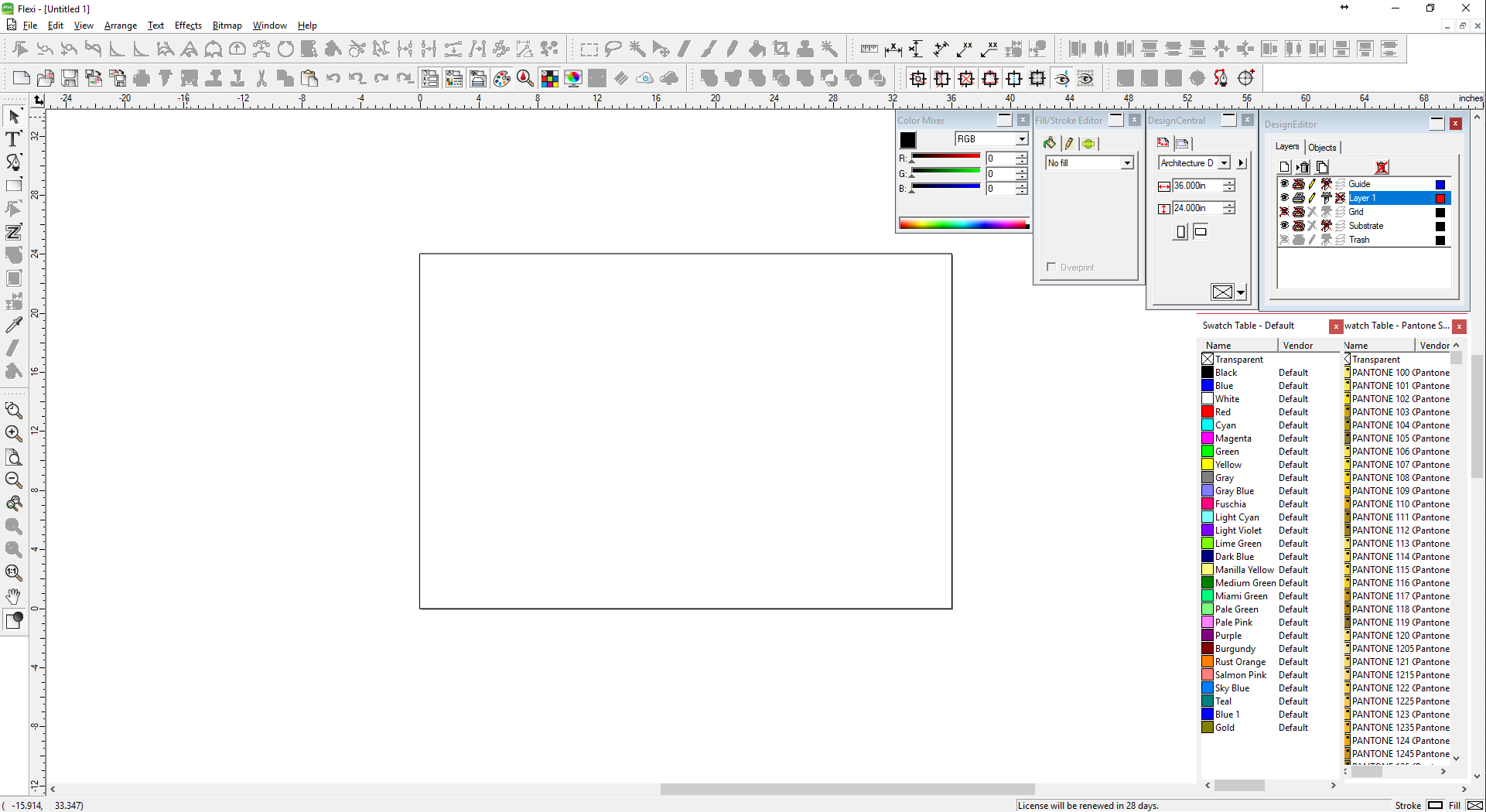This screenshot has width=1486, height=812.
Task: Open stroke tab with pencil icon
Action: tap(1069, 143)
